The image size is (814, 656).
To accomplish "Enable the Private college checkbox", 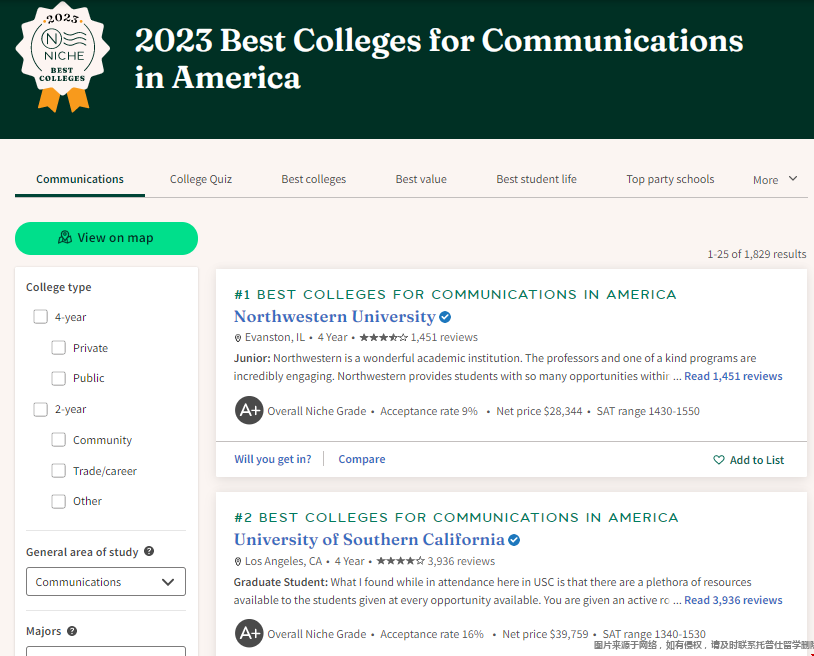I will tap(59, 348).
